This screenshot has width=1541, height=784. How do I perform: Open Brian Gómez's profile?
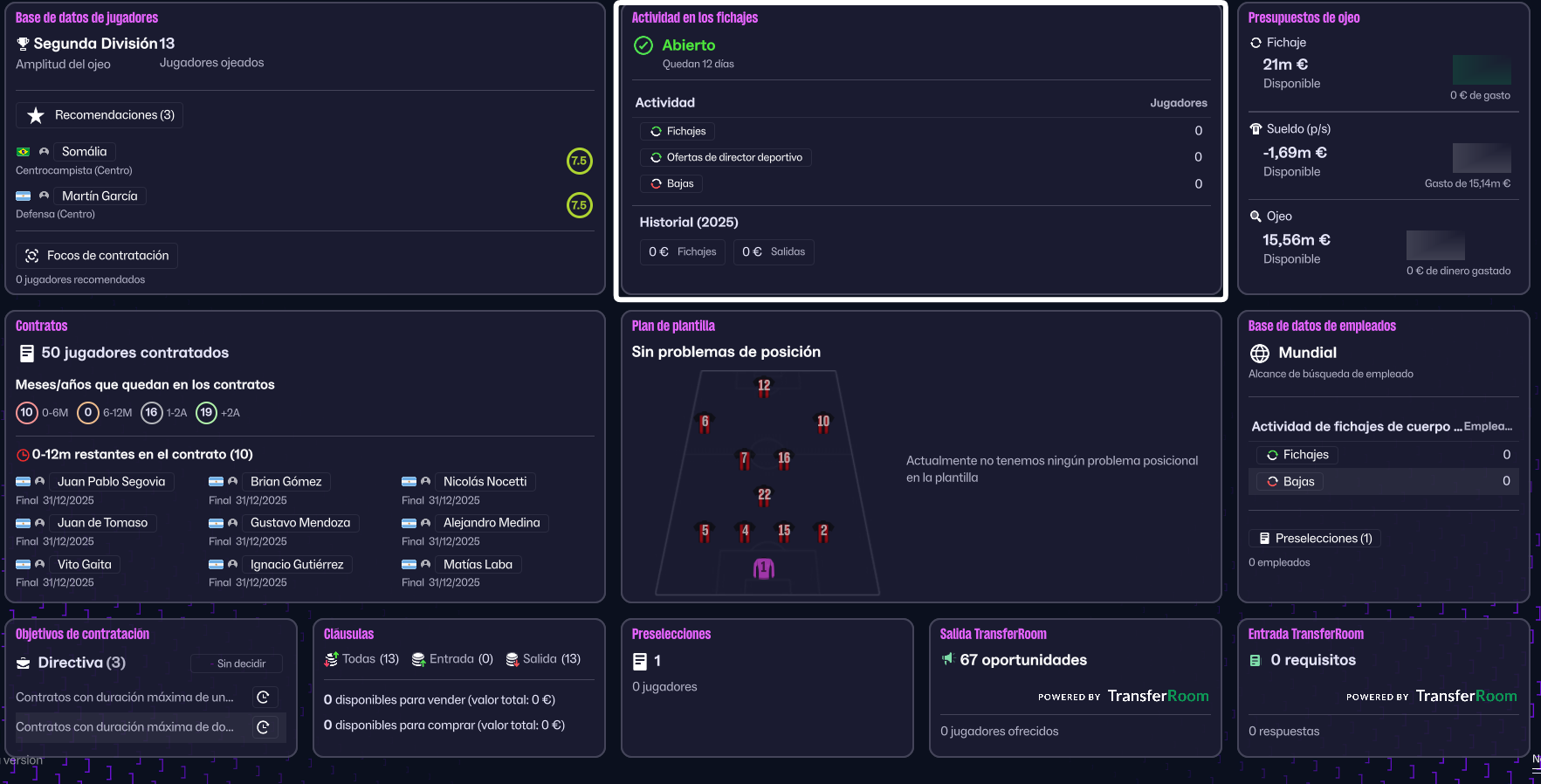coord(285,482)
